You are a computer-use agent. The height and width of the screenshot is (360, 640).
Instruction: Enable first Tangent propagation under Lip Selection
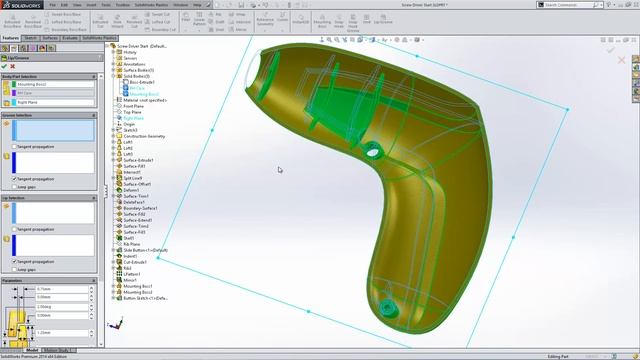coord(14,229)
